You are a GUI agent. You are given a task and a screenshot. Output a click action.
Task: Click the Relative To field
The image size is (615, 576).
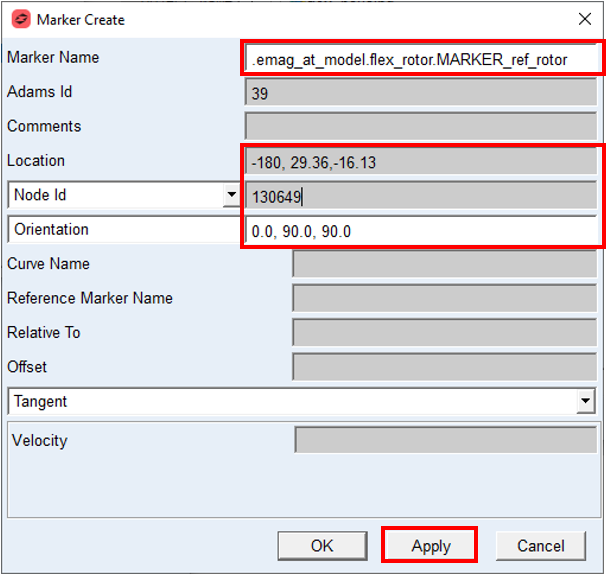click(445, 333)
